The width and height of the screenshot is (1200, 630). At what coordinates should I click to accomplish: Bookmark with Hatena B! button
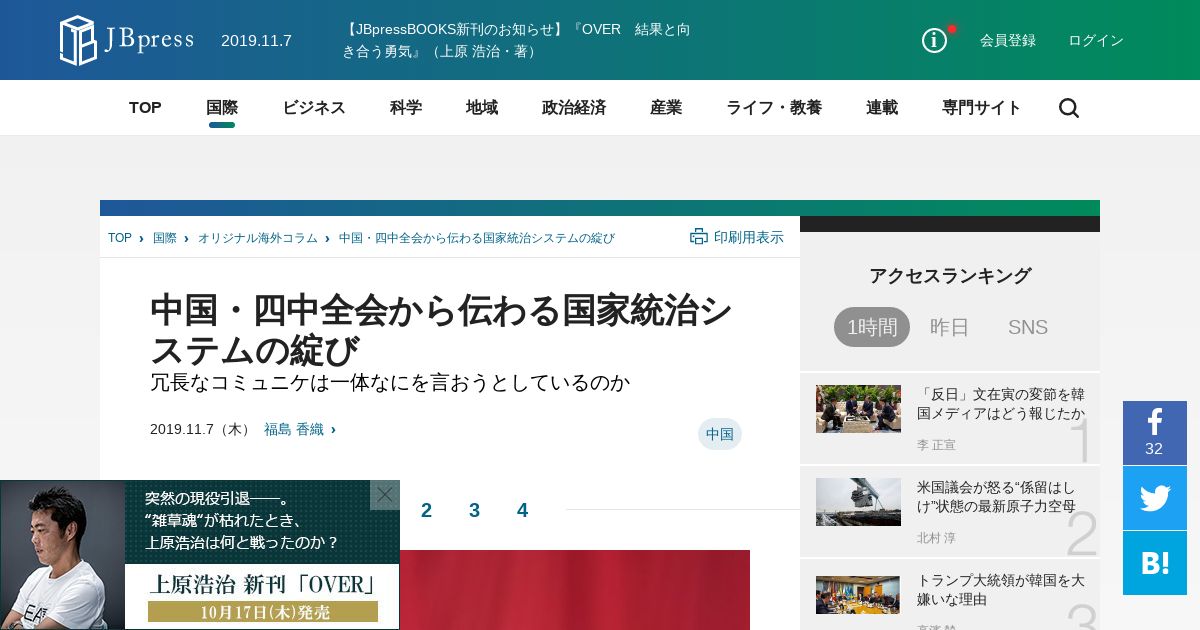tap(1155, 563)
